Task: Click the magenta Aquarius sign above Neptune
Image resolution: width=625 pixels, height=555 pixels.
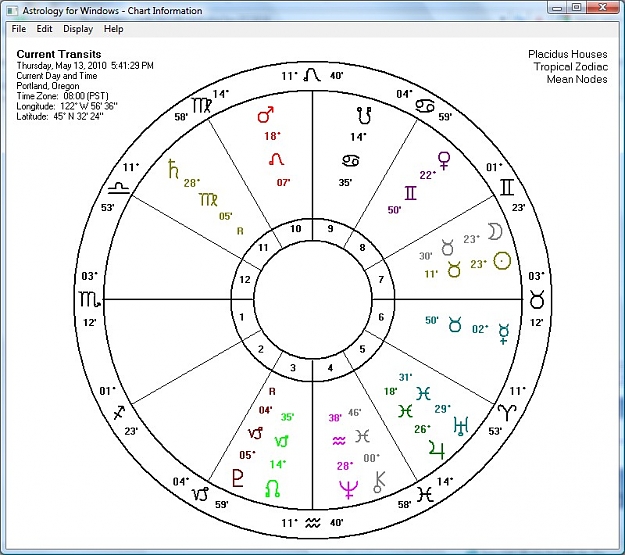Action: click(x=339, y=441)
